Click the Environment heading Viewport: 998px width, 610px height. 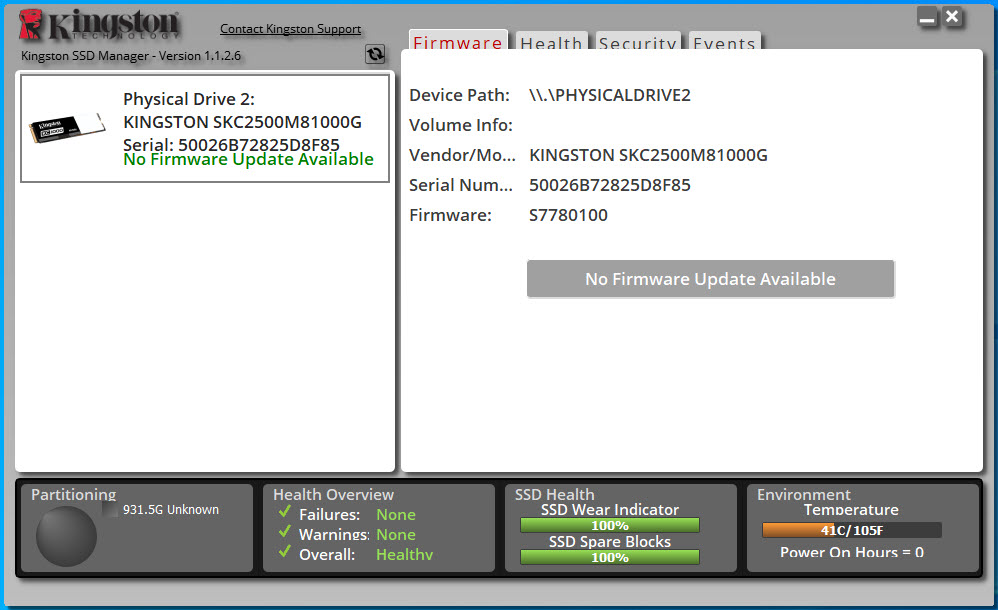click(x=803, y=494)
